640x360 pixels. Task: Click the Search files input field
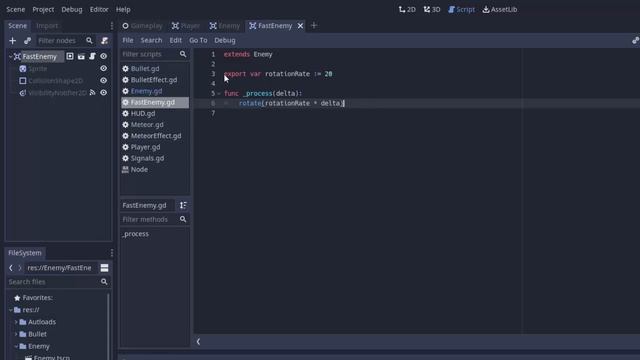coord(58,282)
